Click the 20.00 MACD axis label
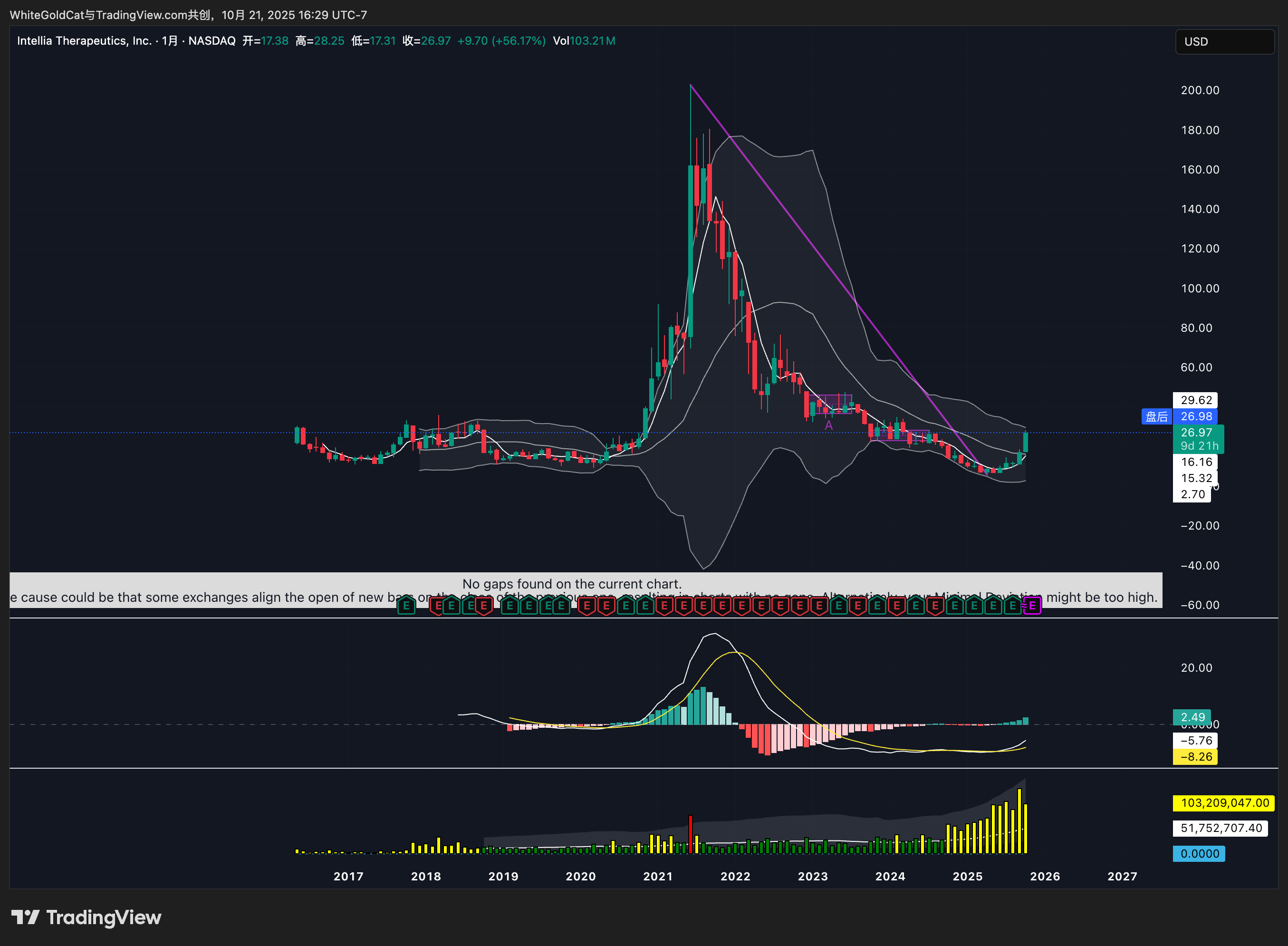The image size is (1288, 946). 1196,668
